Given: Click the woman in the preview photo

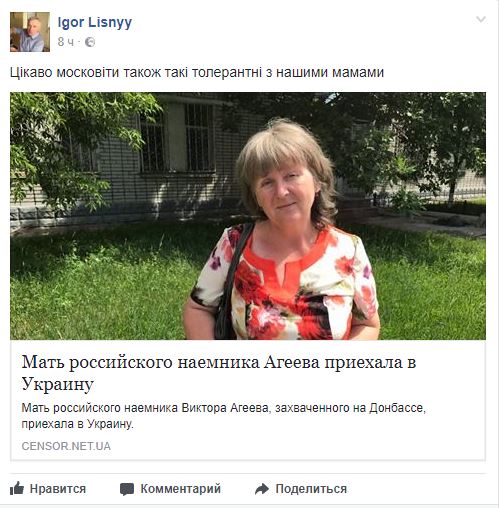Looking at the screenshot, I should (283, 230).
